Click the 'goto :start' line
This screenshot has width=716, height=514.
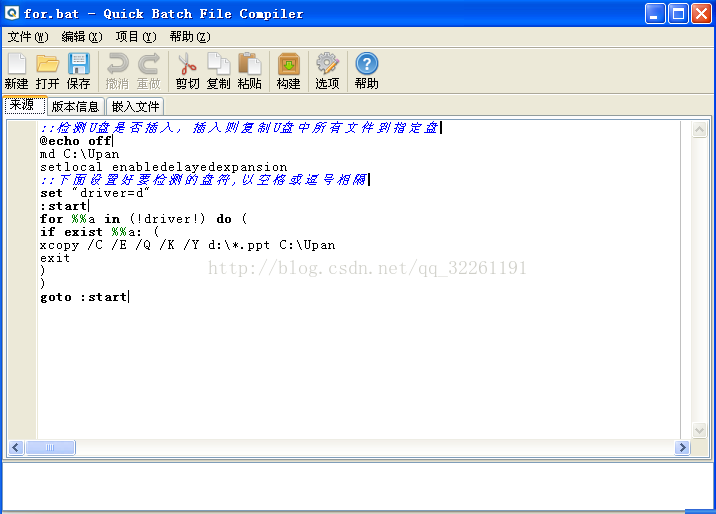pos(84,297)
